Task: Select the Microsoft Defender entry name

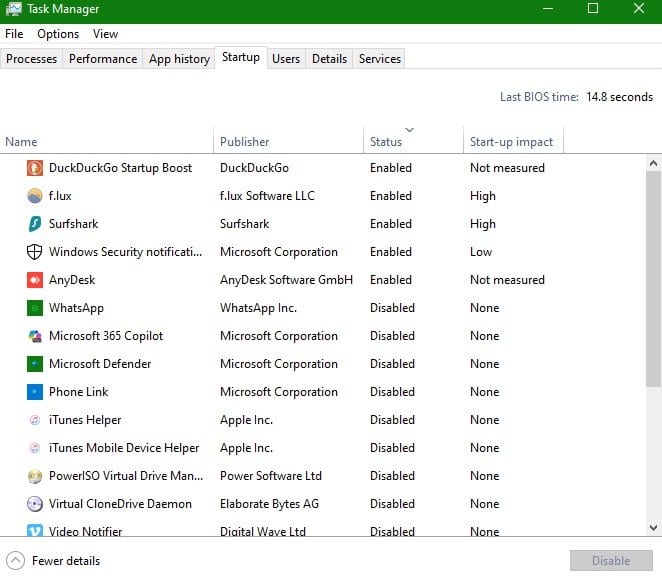Action: tap(100, 364)
